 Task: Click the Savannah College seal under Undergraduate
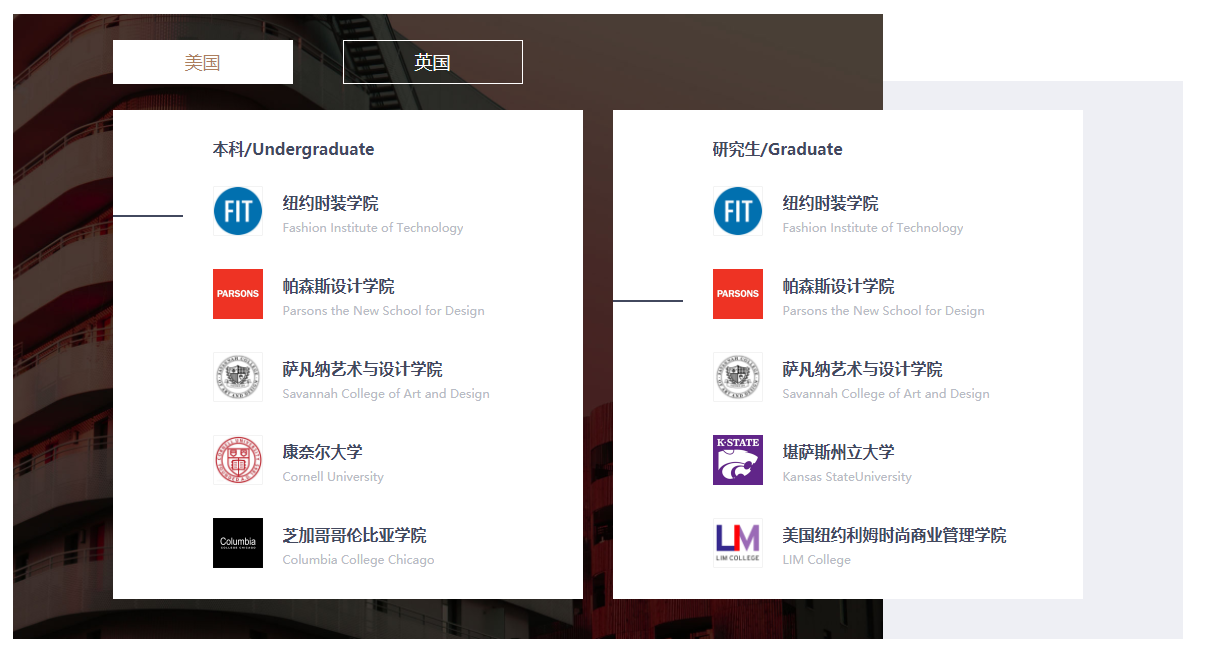[x=238, y=377]
